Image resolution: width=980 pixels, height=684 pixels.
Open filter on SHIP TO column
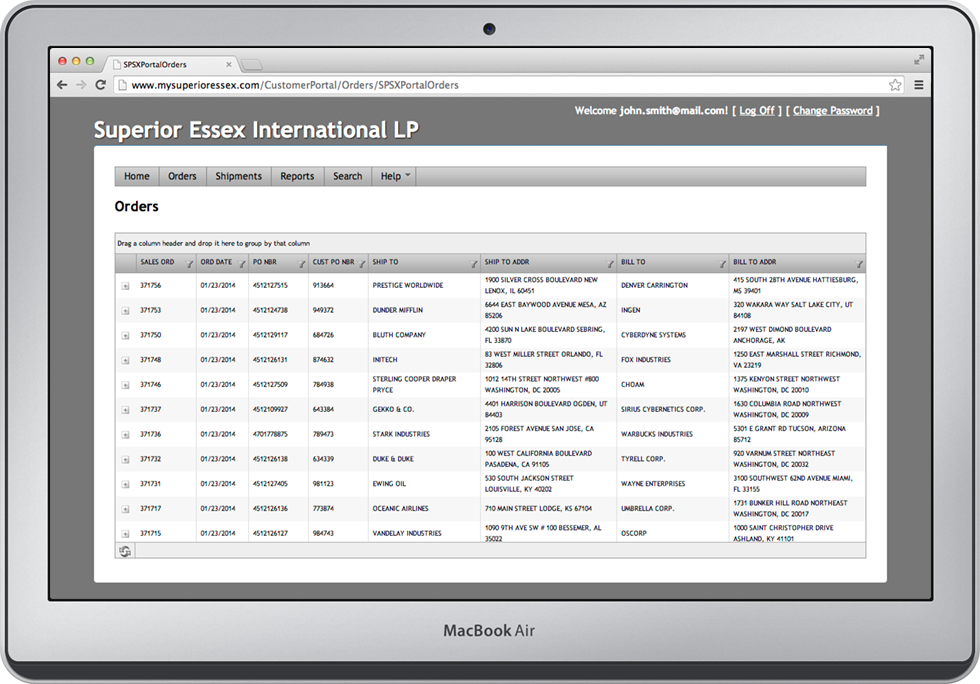point(474,264)
